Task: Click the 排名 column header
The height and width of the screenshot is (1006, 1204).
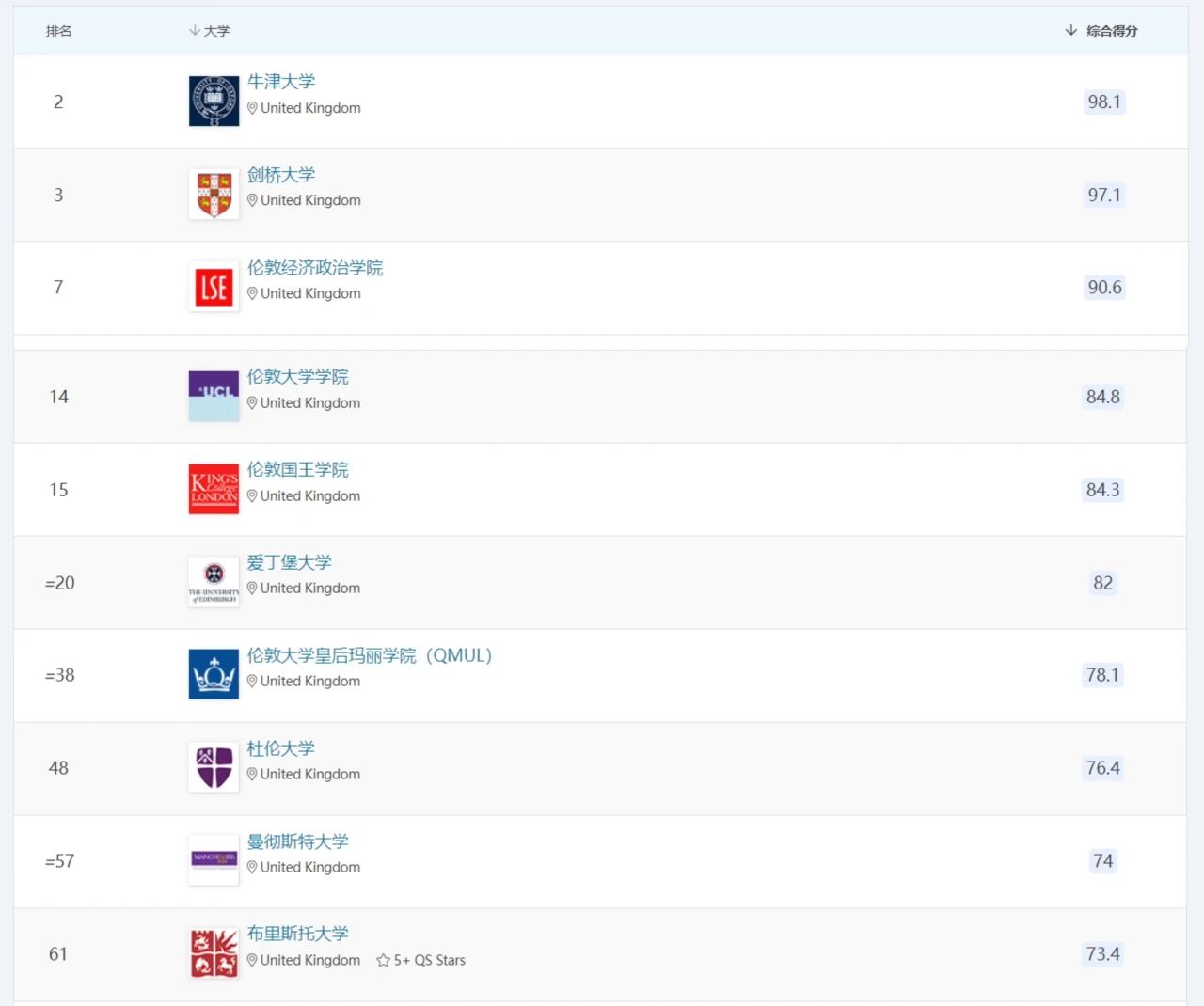Action: [x=58, y=31]
